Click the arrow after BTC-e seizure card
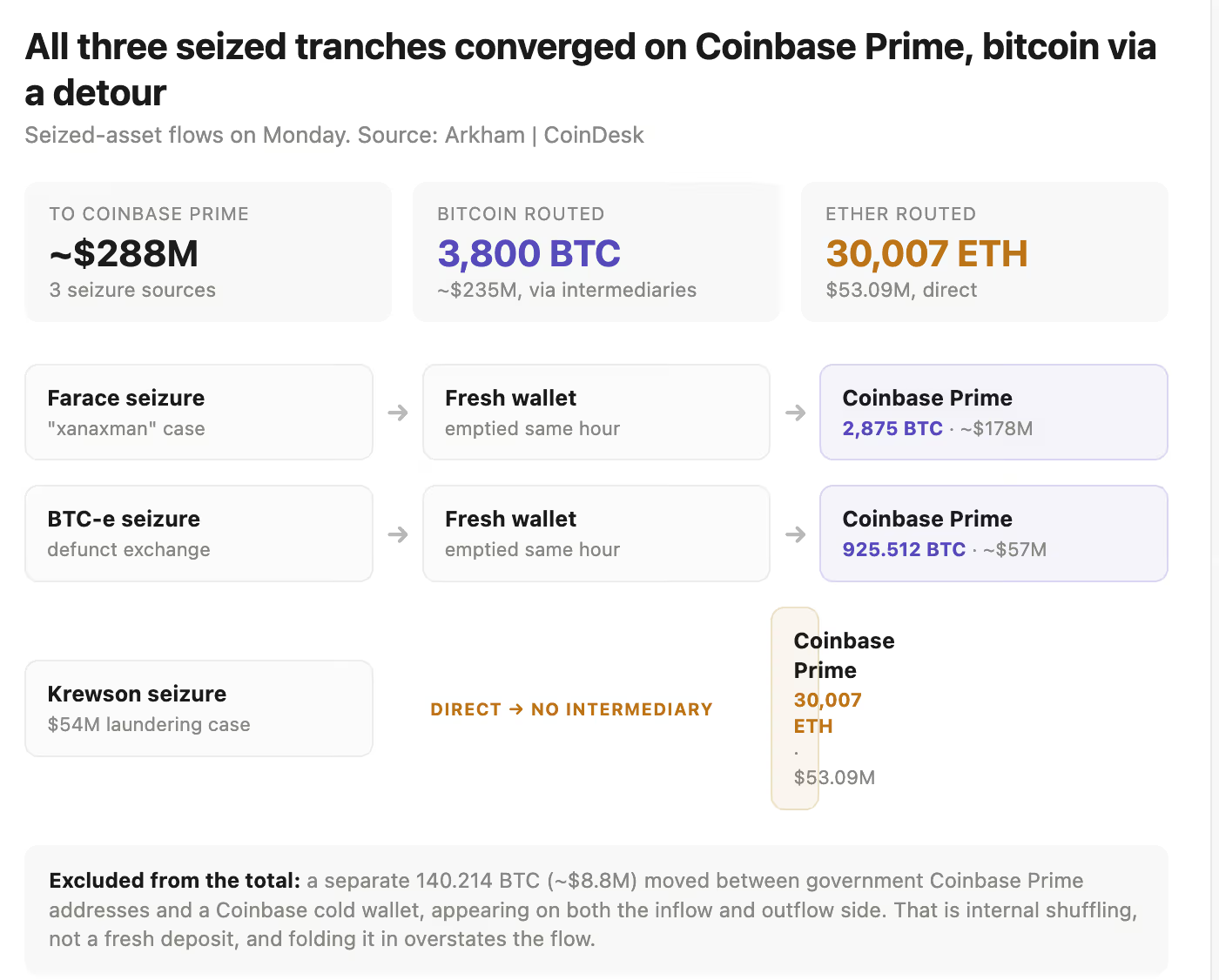The height and width of the screenshot is (980, 1219). click(398, 534)
